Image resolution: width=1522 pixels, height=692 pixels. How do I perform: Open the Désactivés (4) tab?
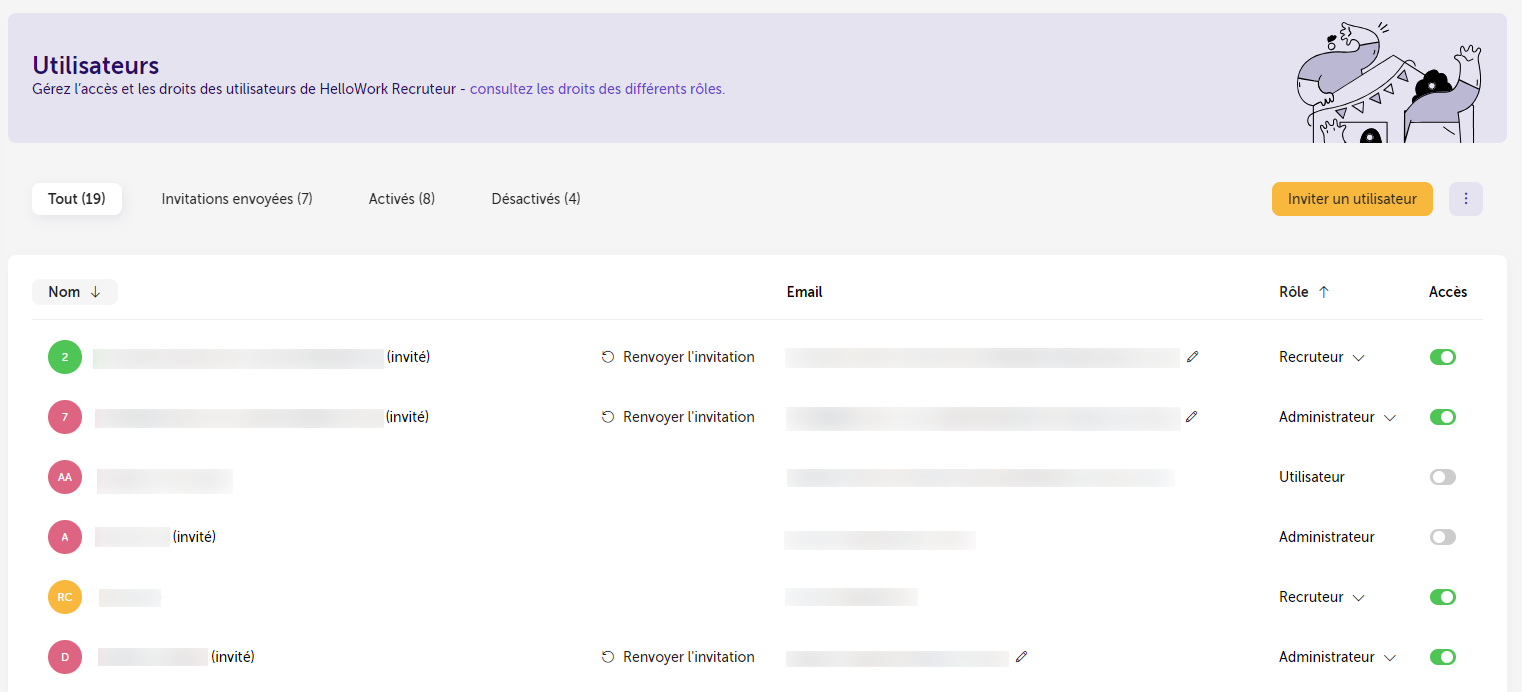point(536,199)
